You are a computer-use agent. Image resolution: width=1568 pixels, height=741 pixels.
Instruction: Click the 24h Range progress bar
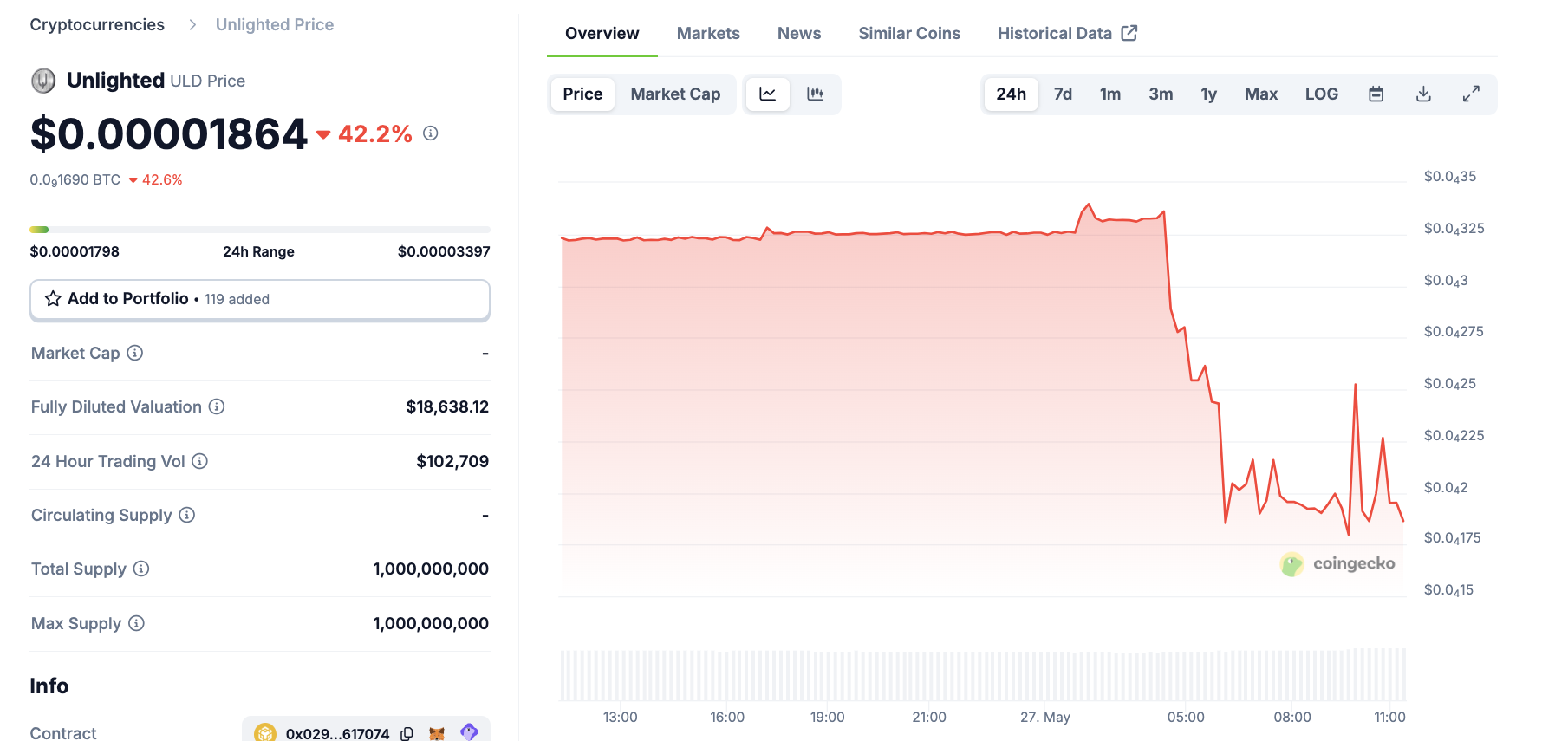pos(260,230)
